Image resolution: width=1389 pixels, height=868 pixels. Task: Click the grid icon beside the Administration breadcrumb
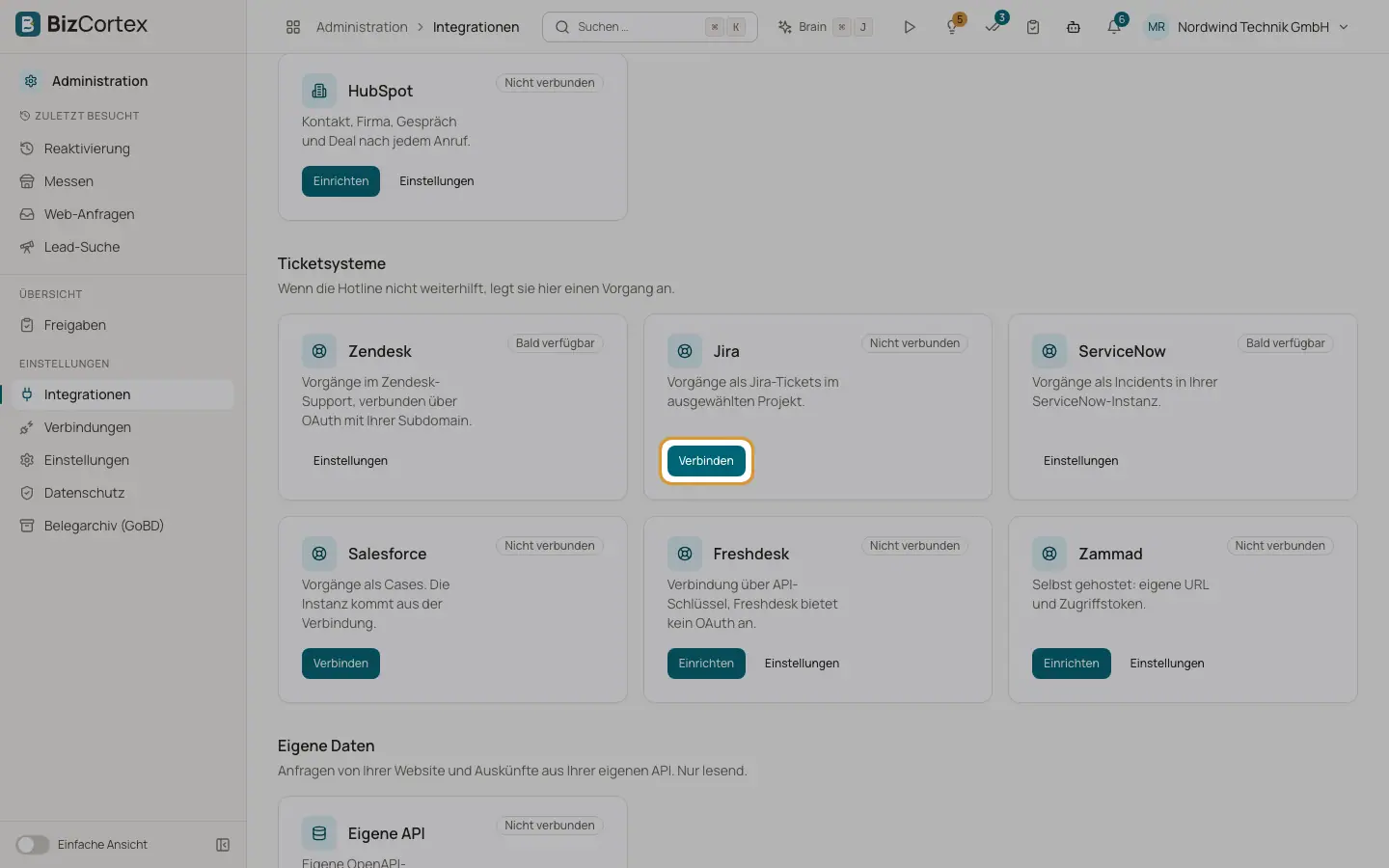click(293, 27)
